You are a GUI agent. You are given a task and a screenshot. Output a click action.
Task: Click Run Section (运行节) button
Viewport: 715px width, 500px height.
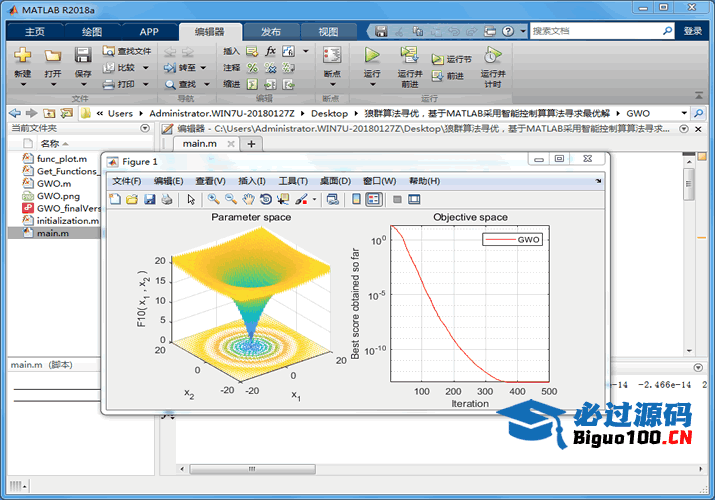(x=451, y=59)
